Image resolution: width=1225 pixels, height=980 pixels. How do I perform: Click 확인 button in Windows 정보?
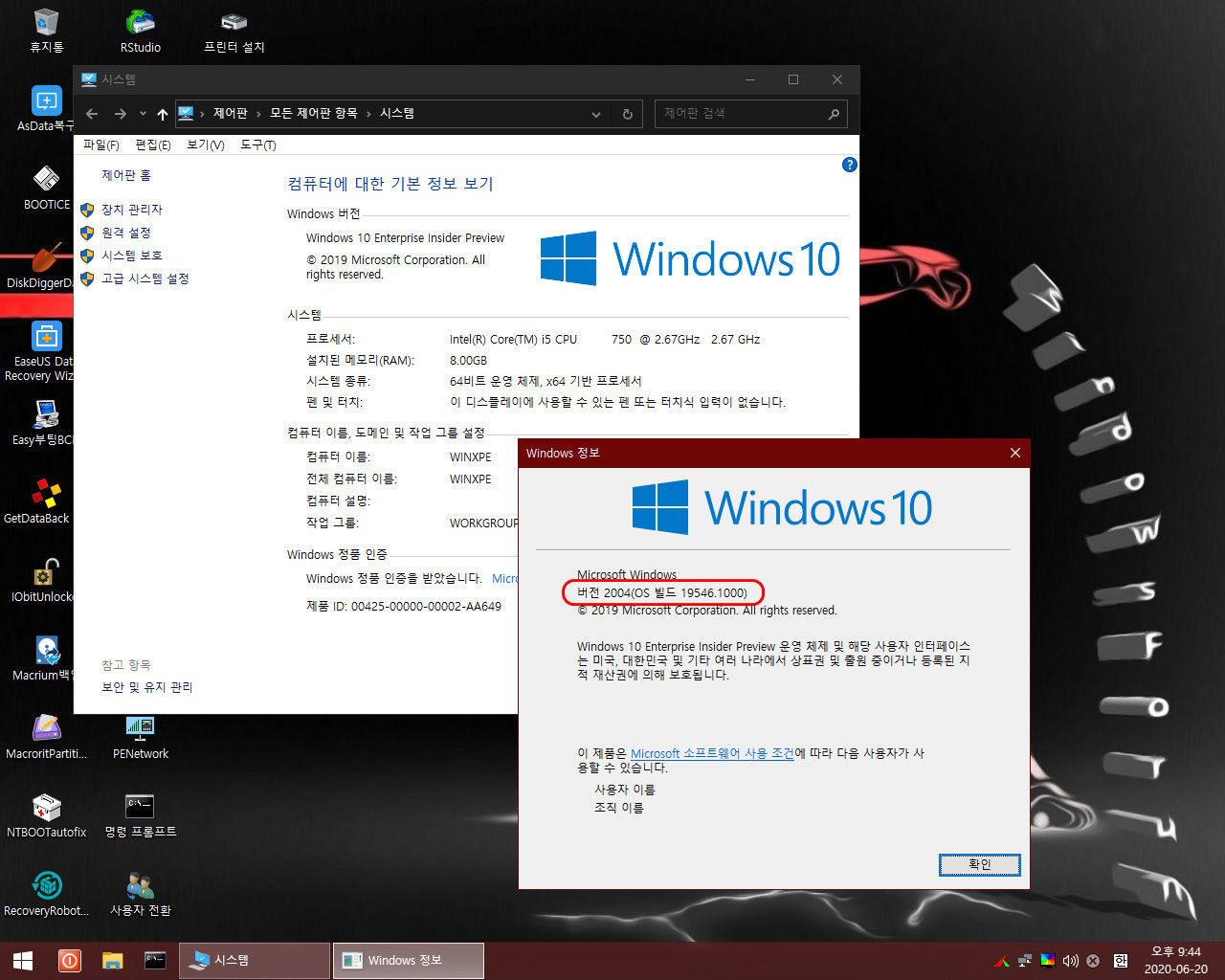979,864
